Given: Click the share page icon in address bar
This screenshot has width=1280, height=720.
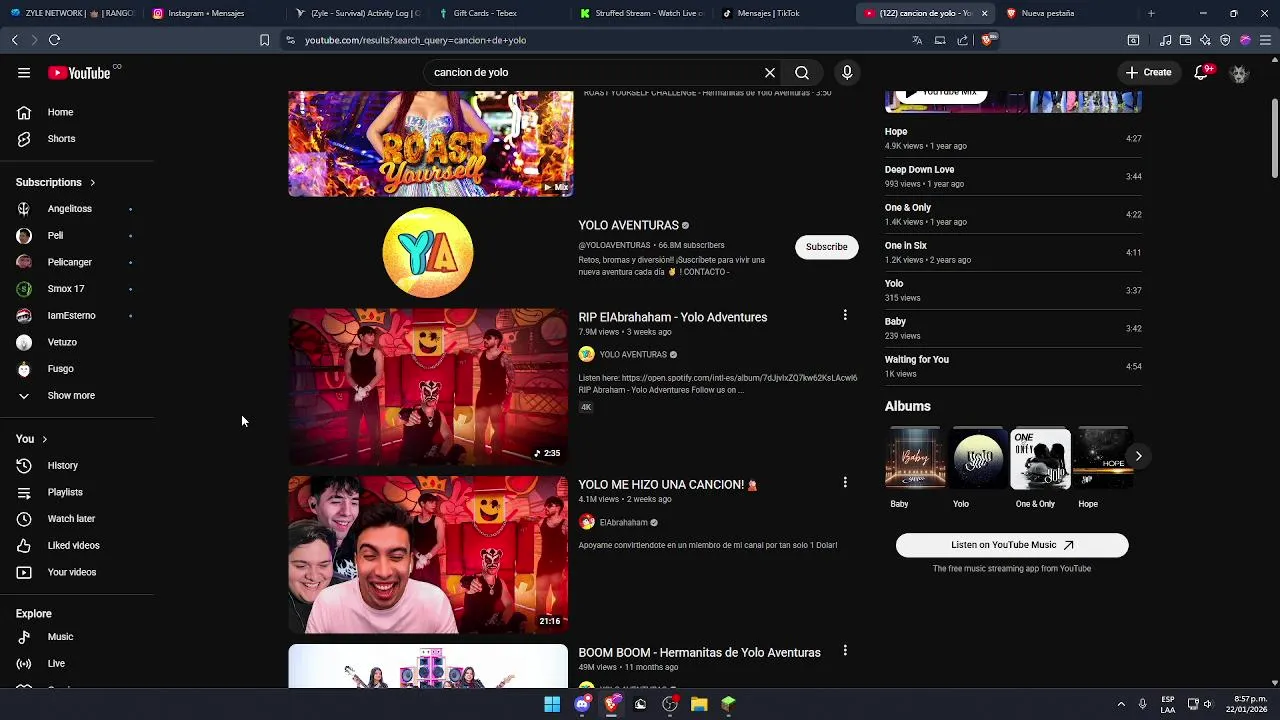Looking at the screenshot, I should [x=962, y=40].
